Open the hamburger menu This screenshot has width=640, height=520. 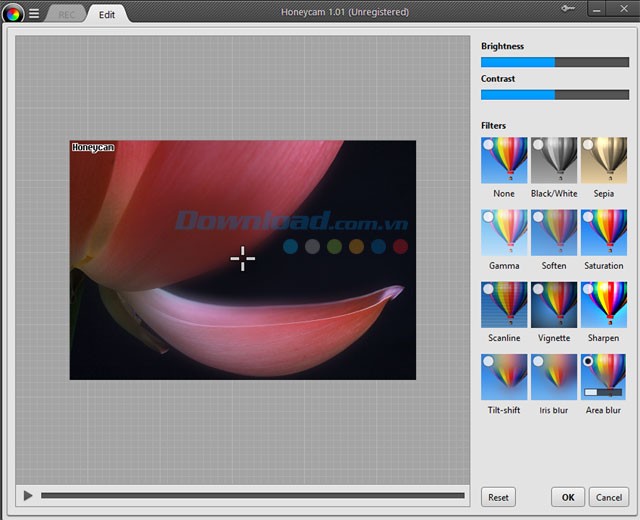33,13
